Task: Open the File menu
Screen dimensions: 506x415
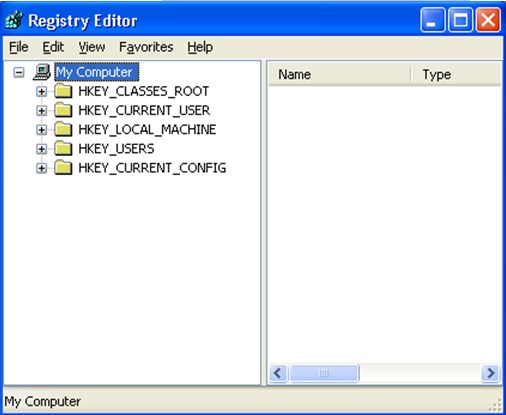Action: (19, 47)
